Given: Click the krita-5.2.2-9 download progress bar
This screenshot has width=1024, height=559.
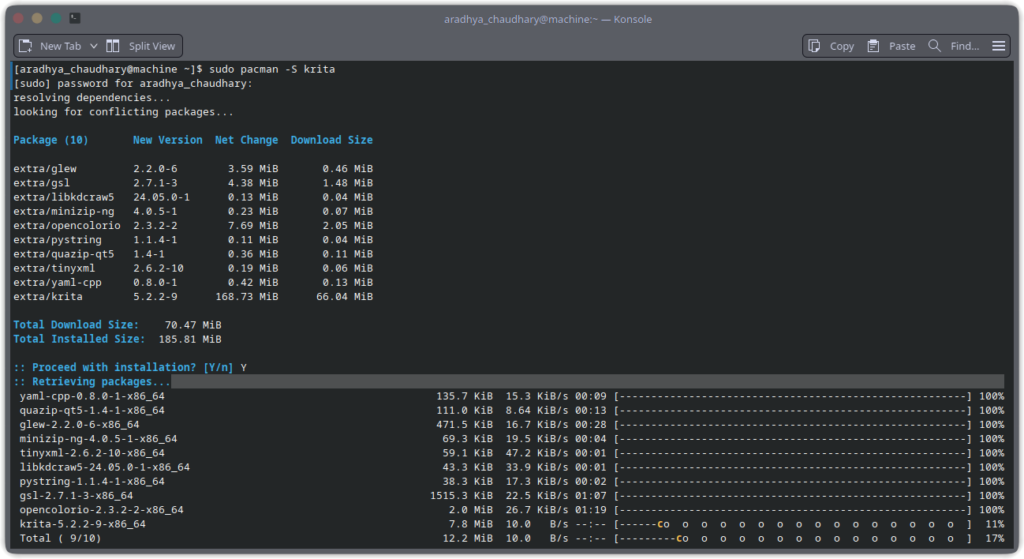Looking at the screenshot, I should [x=793, y=524].
